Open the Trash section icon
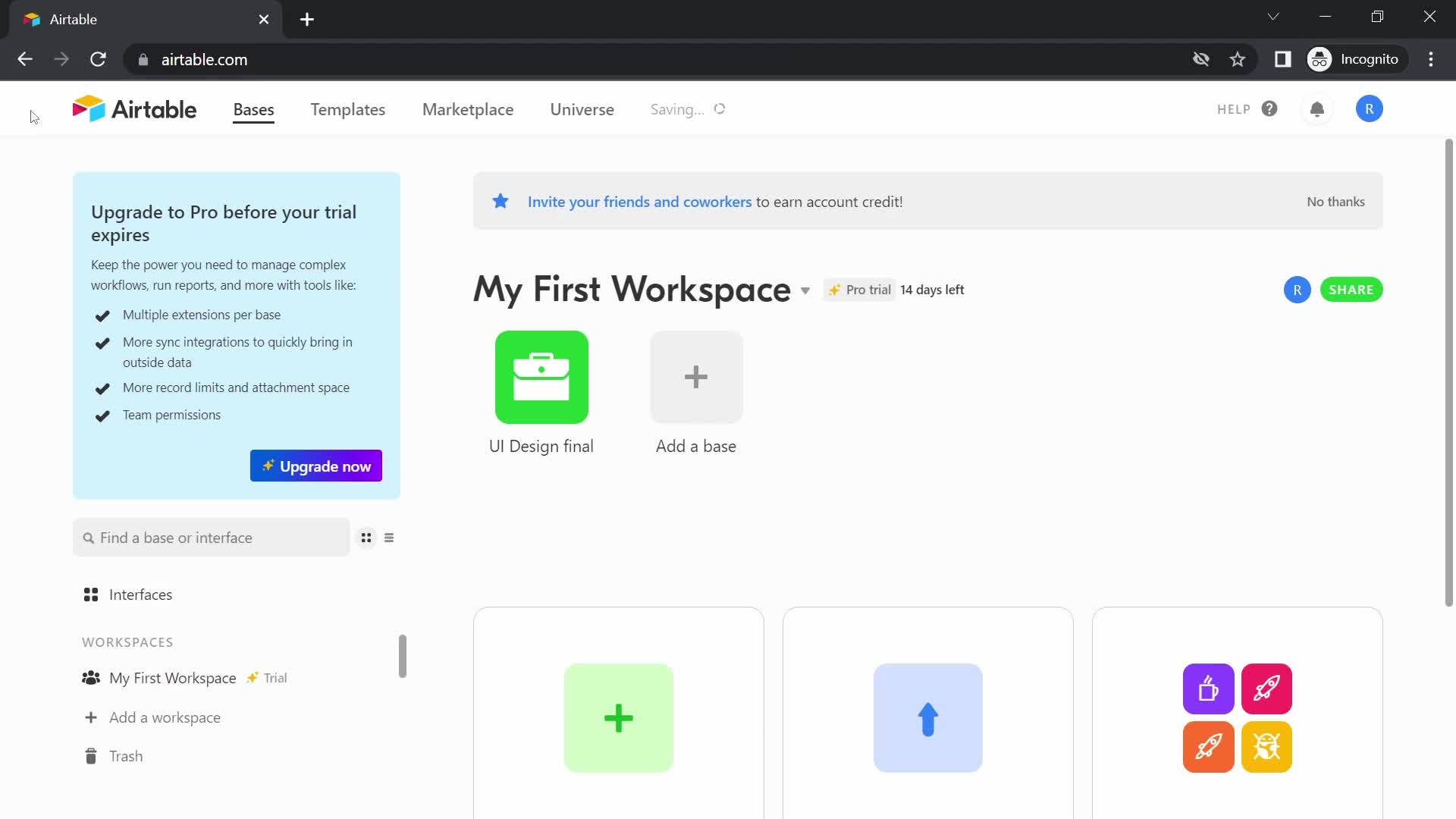 (x=90, y=756)
